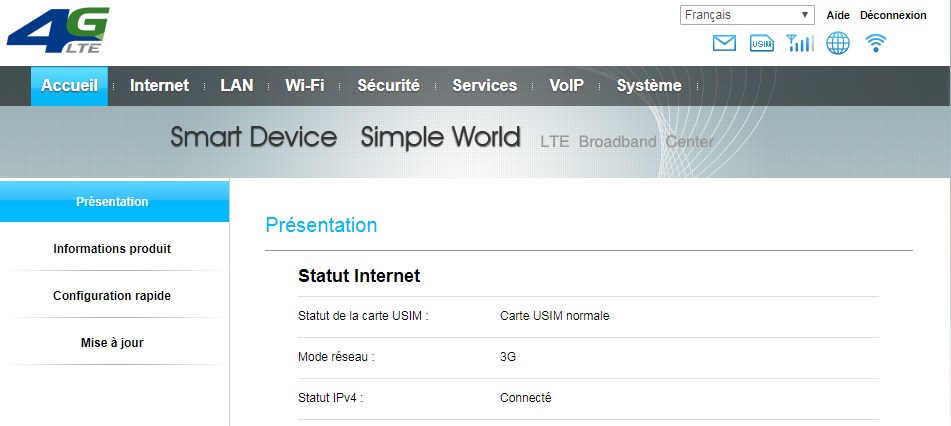Click the USIM card status icon
Image resolution: width=951 pixels, height=426 pixels.
762,43
